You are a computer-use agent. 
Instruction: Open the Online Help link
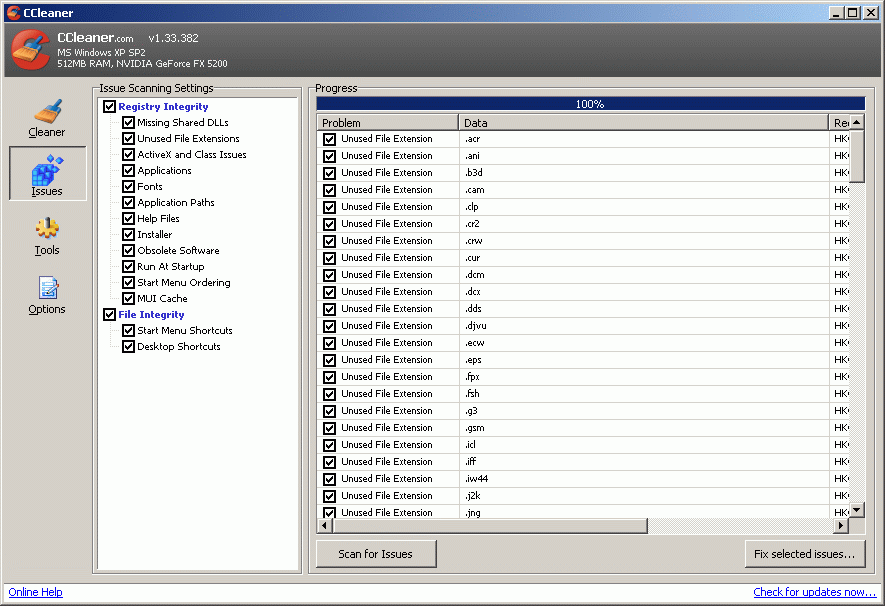(36, 592)
